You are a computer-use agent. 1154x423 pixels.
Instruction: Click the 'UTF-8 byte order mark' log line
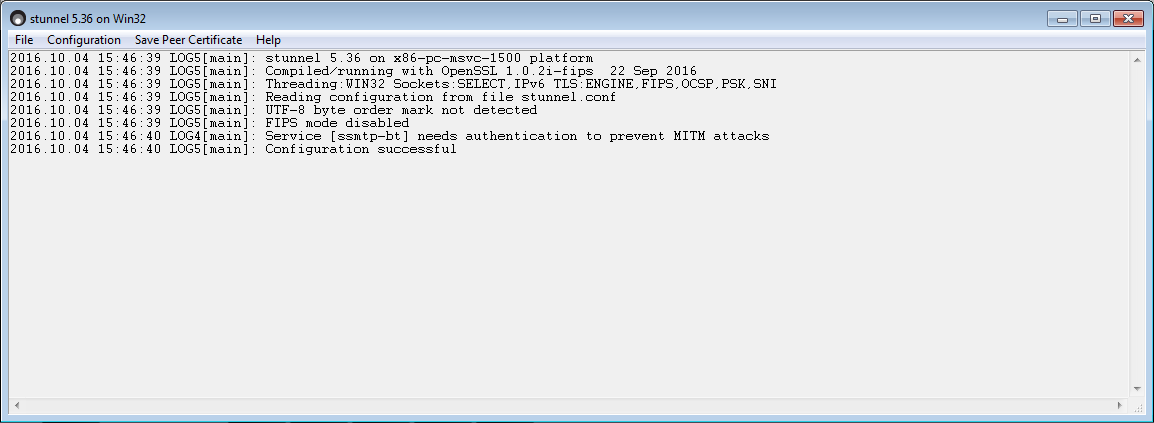[274, 110]
